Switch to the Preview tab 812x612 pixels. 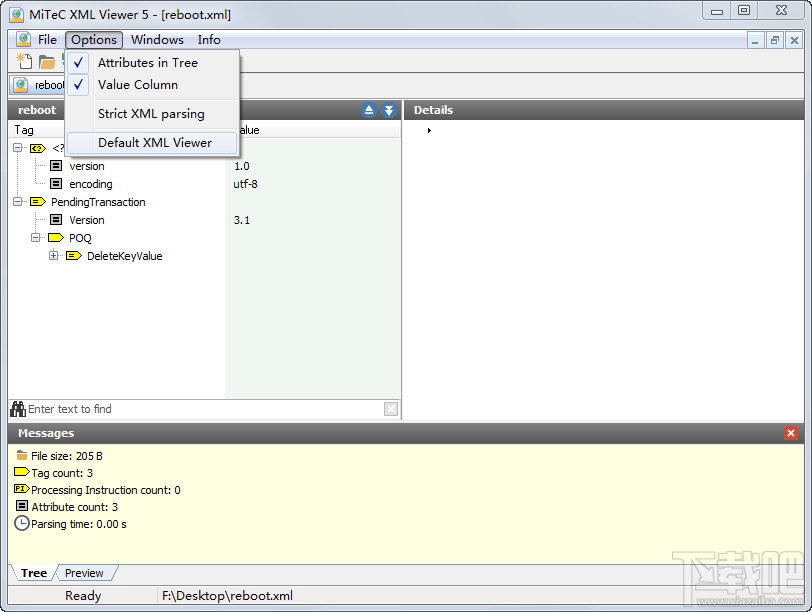pyautogui.click(x=85, y=573)
